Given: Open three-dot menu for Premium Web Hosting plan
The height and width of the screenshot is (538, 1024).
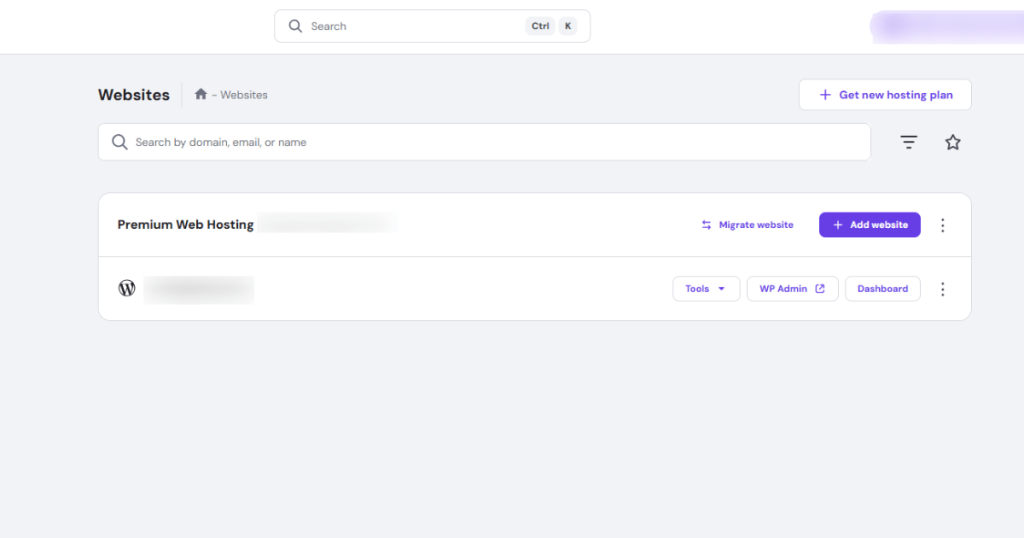Looking at the screenshot, I should click(942, 225).
